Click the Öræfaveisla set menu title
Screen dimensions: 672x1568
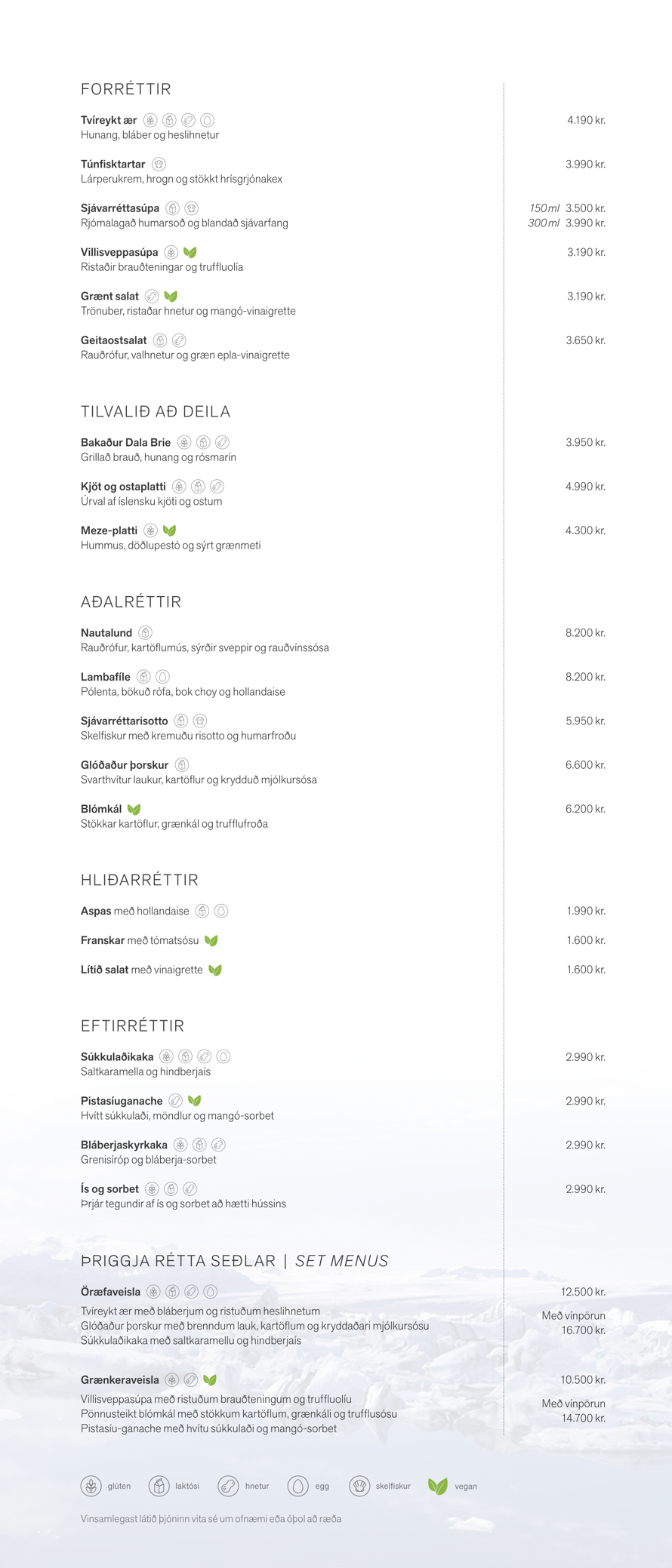(x=111, y=1291)
